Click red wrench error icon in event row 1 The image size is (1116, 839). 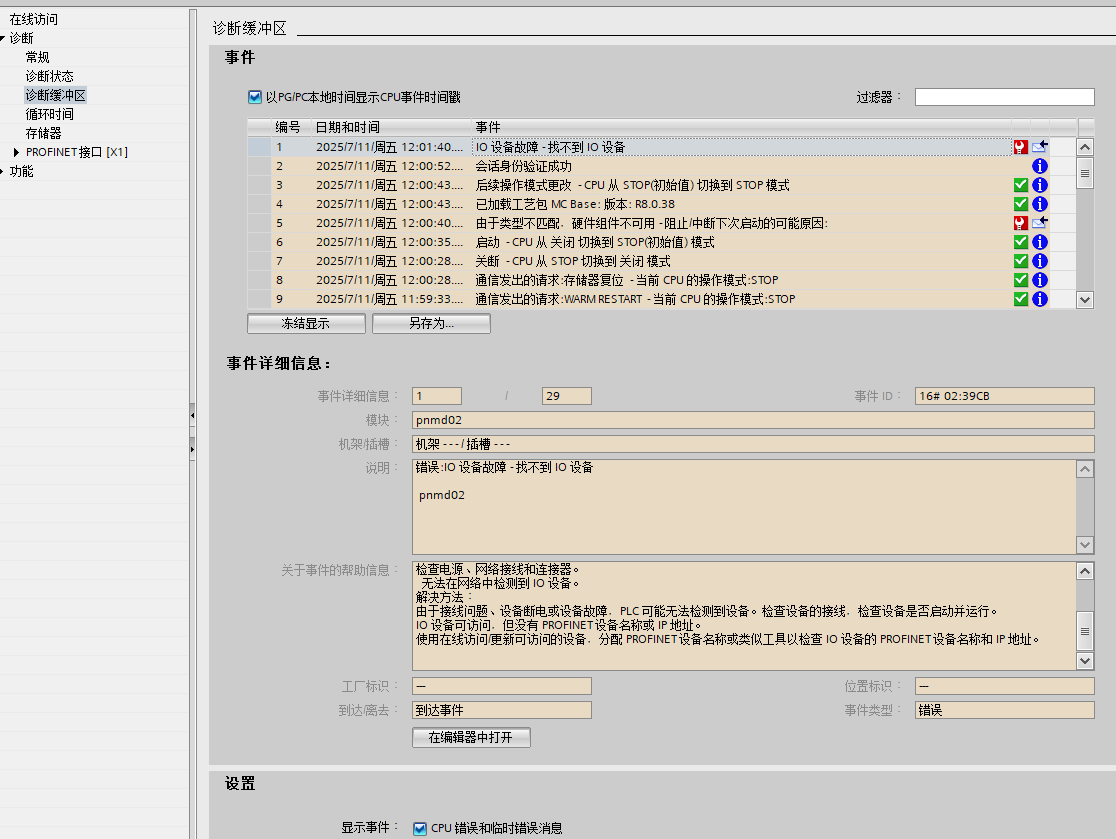tap(1020, 147)
